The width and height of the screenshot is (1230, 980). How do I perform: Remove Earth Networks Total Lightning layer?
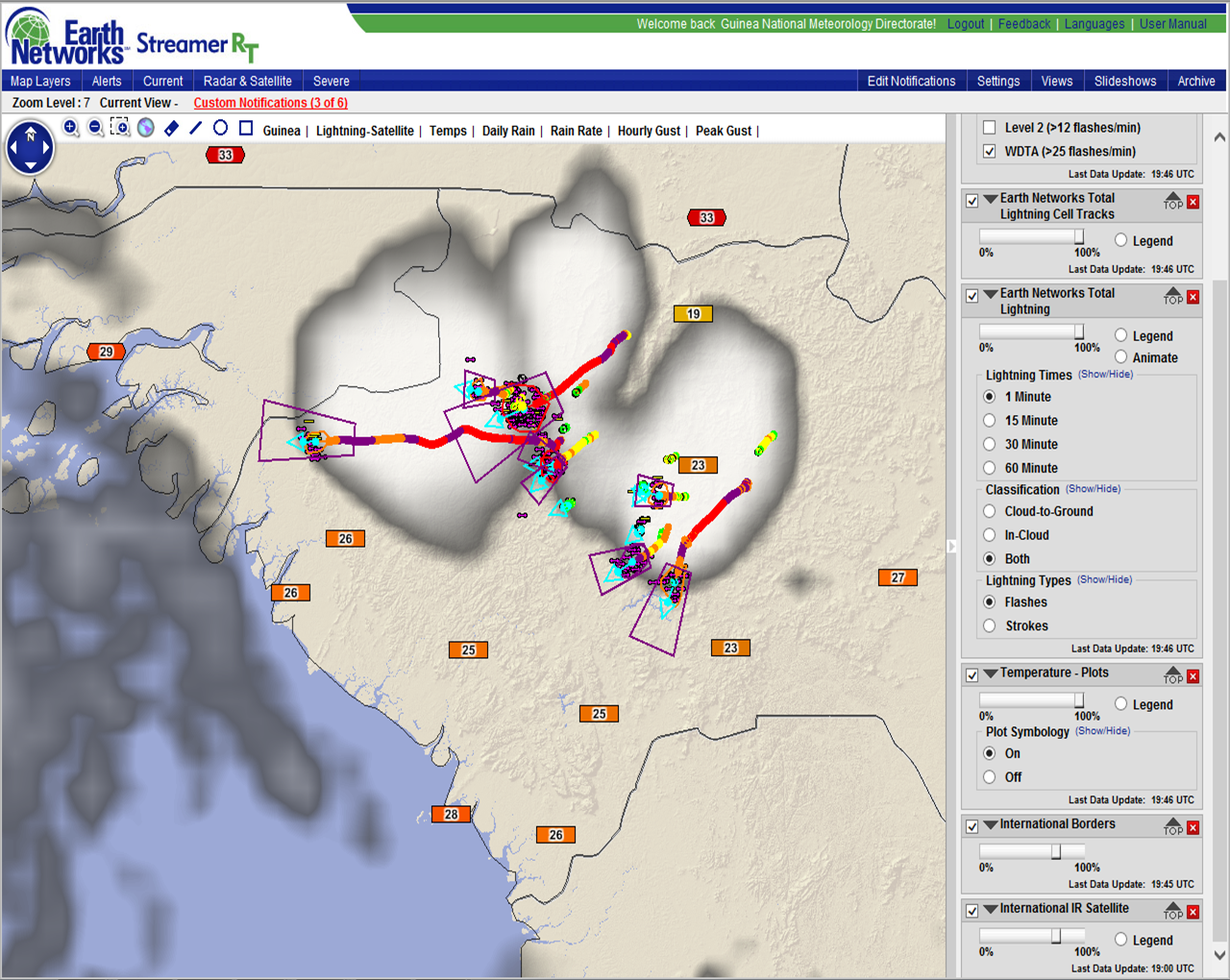point(1193,297)
